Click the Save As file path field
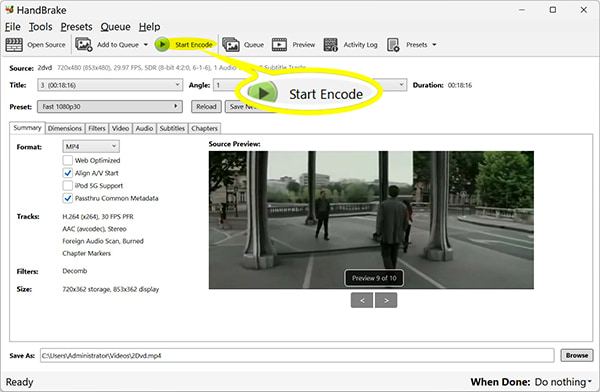The image size is (600, 392). pos(297,355)
